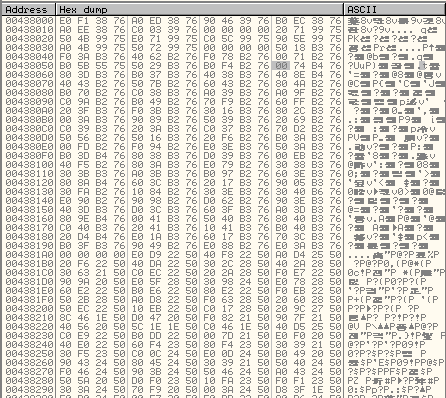The height and width of the screenshot is (398, 446).
Task: Click ASCII text of row 00438220 starting @V
Action: point(392,327)
